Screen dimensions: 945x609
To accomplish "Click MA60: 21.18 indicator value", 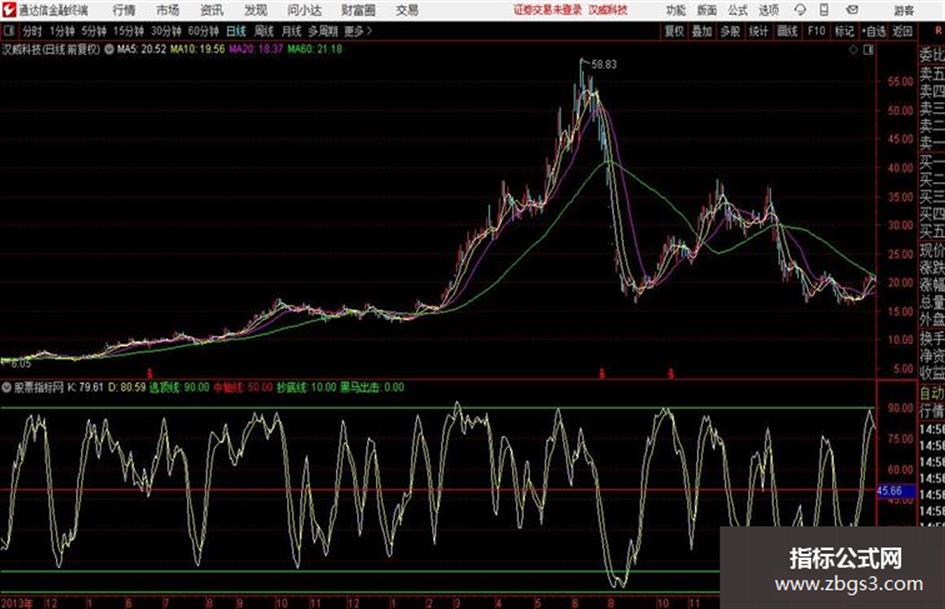I will (x=315, y=49).
